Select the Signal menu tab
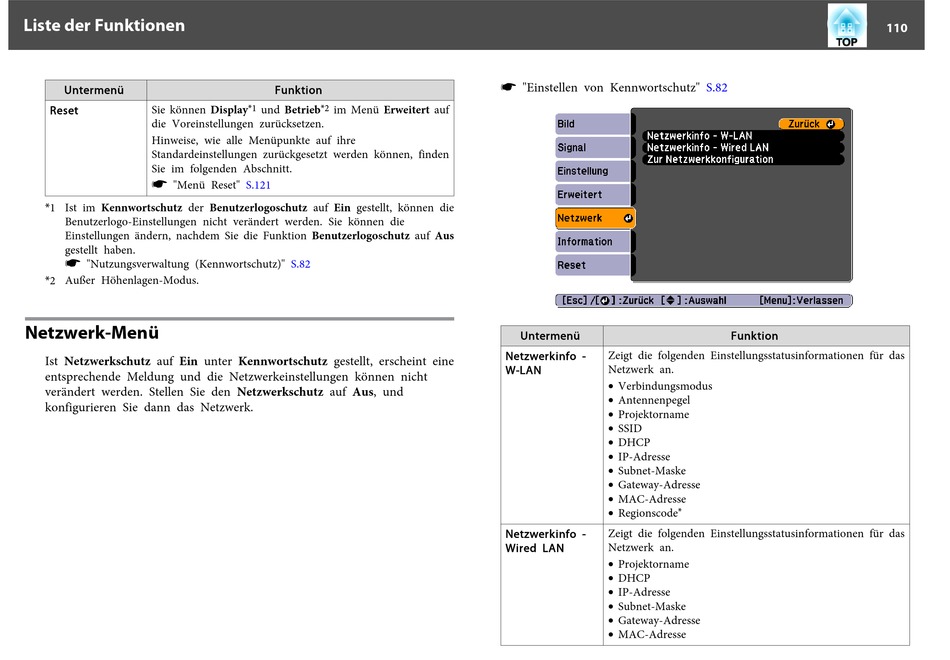The height and width of the screenshot is (660, 950). pos(593,147)
